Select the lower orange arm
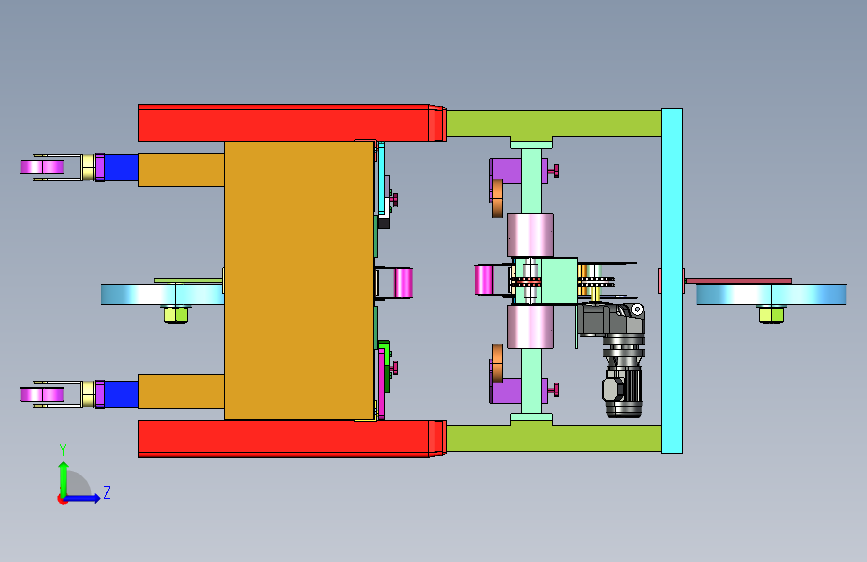Viewport: 867px width, 562px height. click(x=181, y=391)
